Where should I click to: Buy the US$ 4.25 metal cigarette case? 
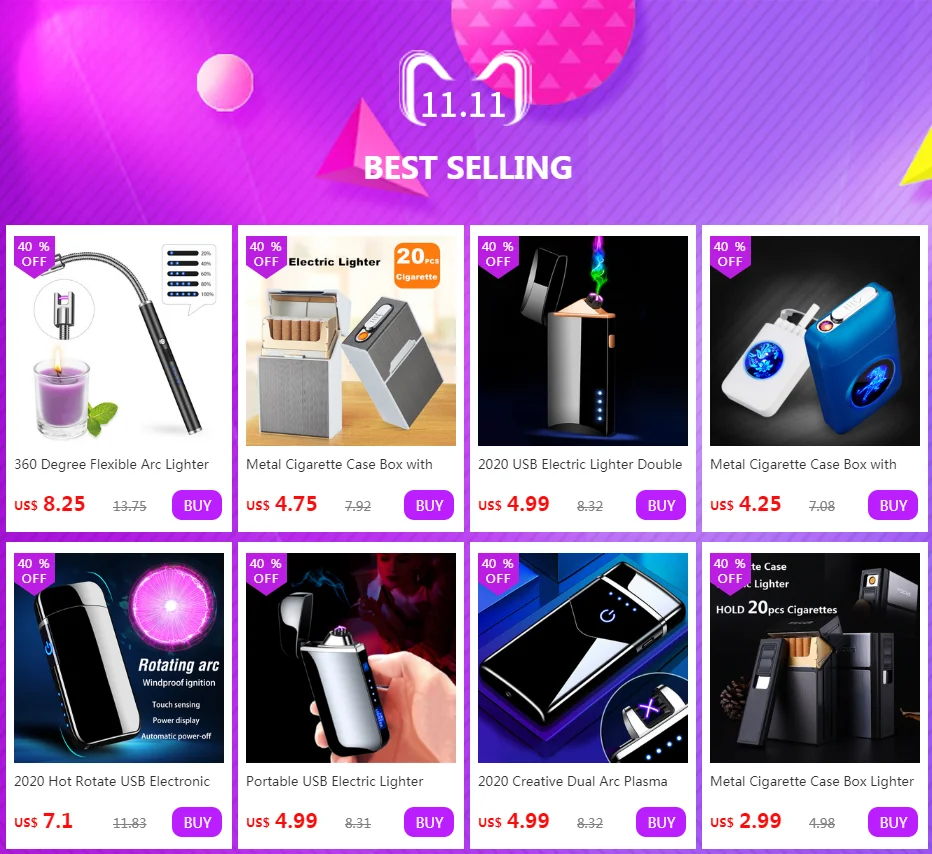tap(893, 505)
